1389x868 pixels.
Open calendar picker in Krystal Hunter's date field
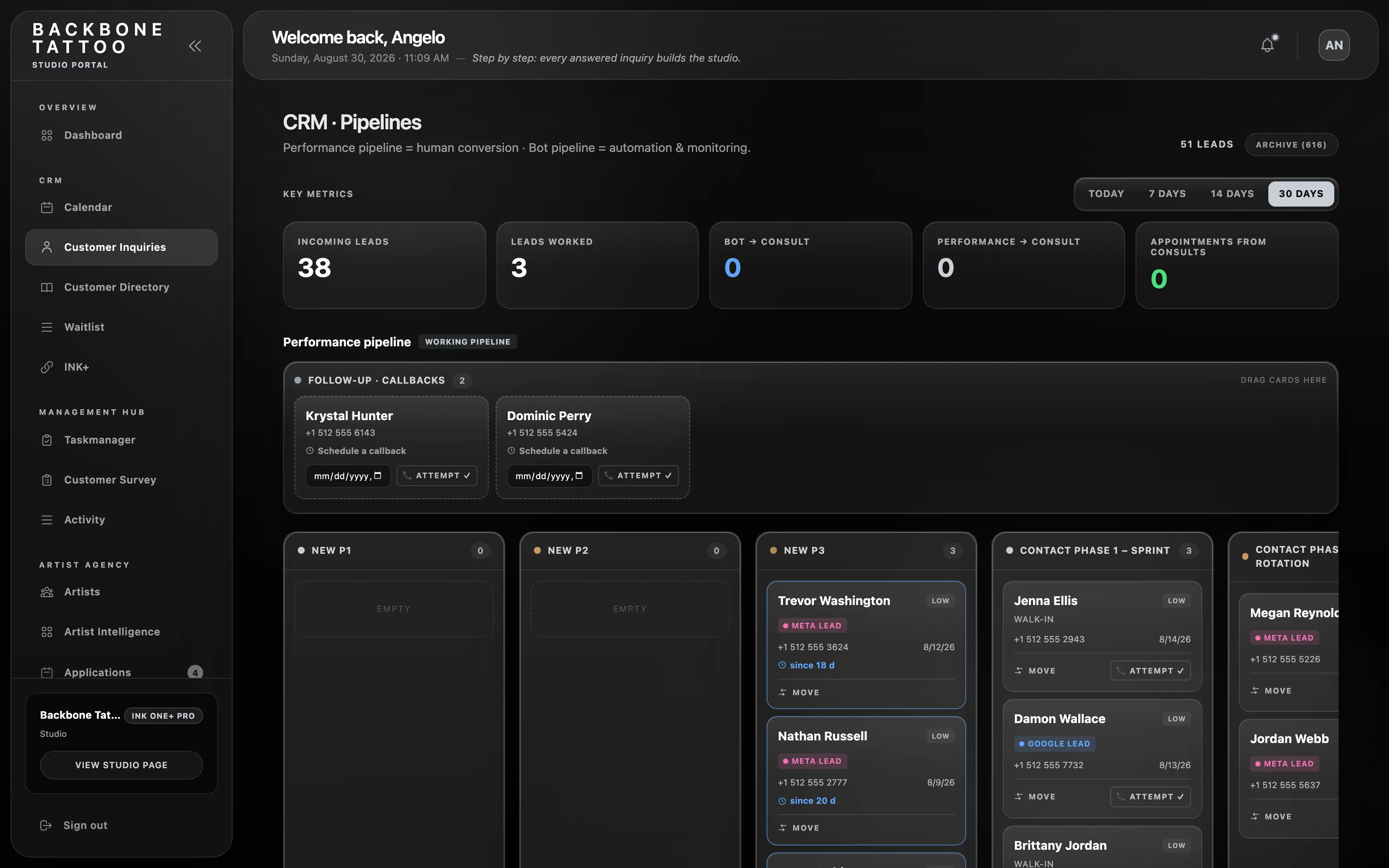(378, 476)
